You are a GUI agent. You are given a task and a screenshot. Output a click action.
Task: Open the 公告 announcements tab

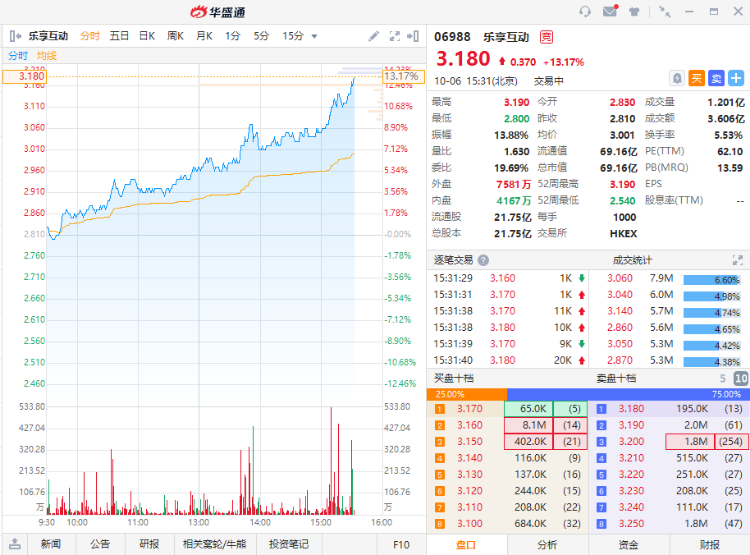click(x=100, y=544)
